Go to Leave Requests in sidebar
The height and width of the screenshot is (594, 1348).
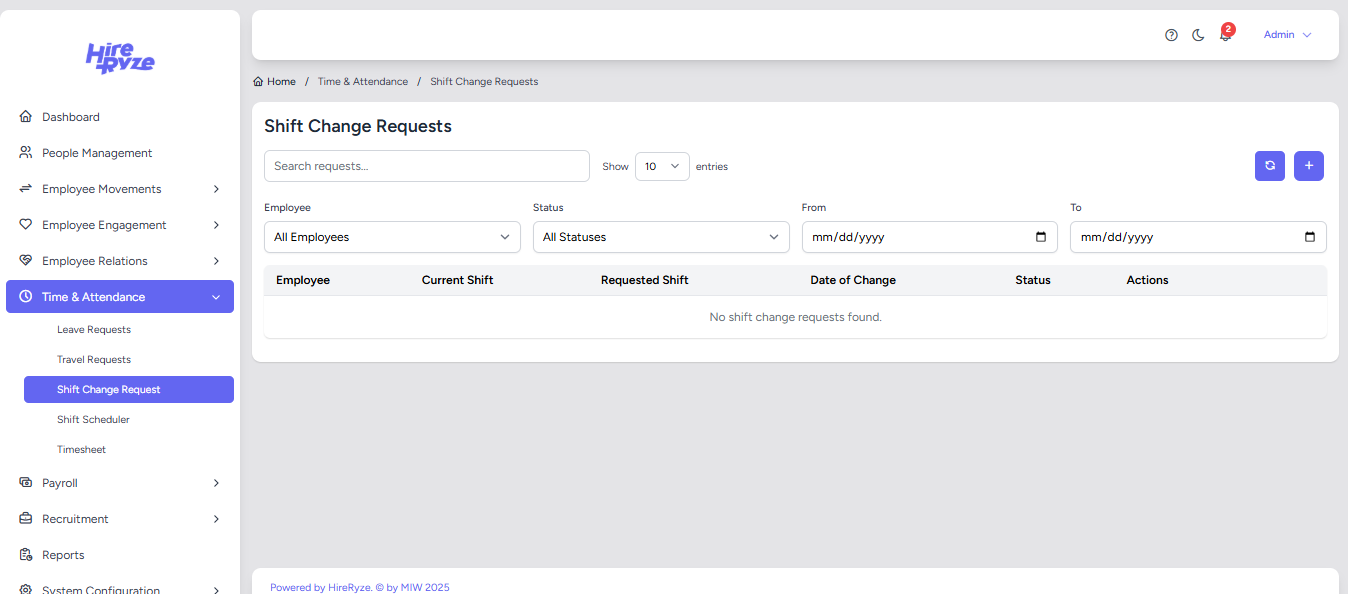(x=94, y=330)
